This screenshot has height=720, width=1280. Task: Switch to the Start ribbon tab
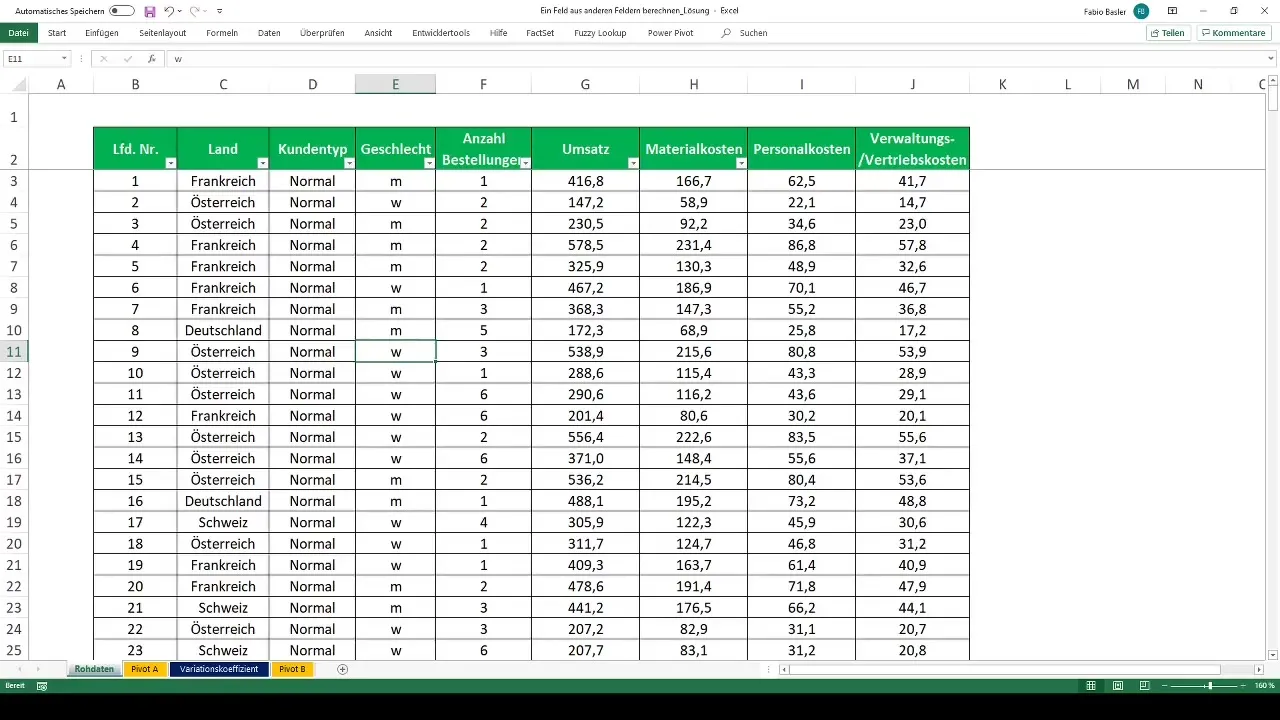(x=57, y=33)
